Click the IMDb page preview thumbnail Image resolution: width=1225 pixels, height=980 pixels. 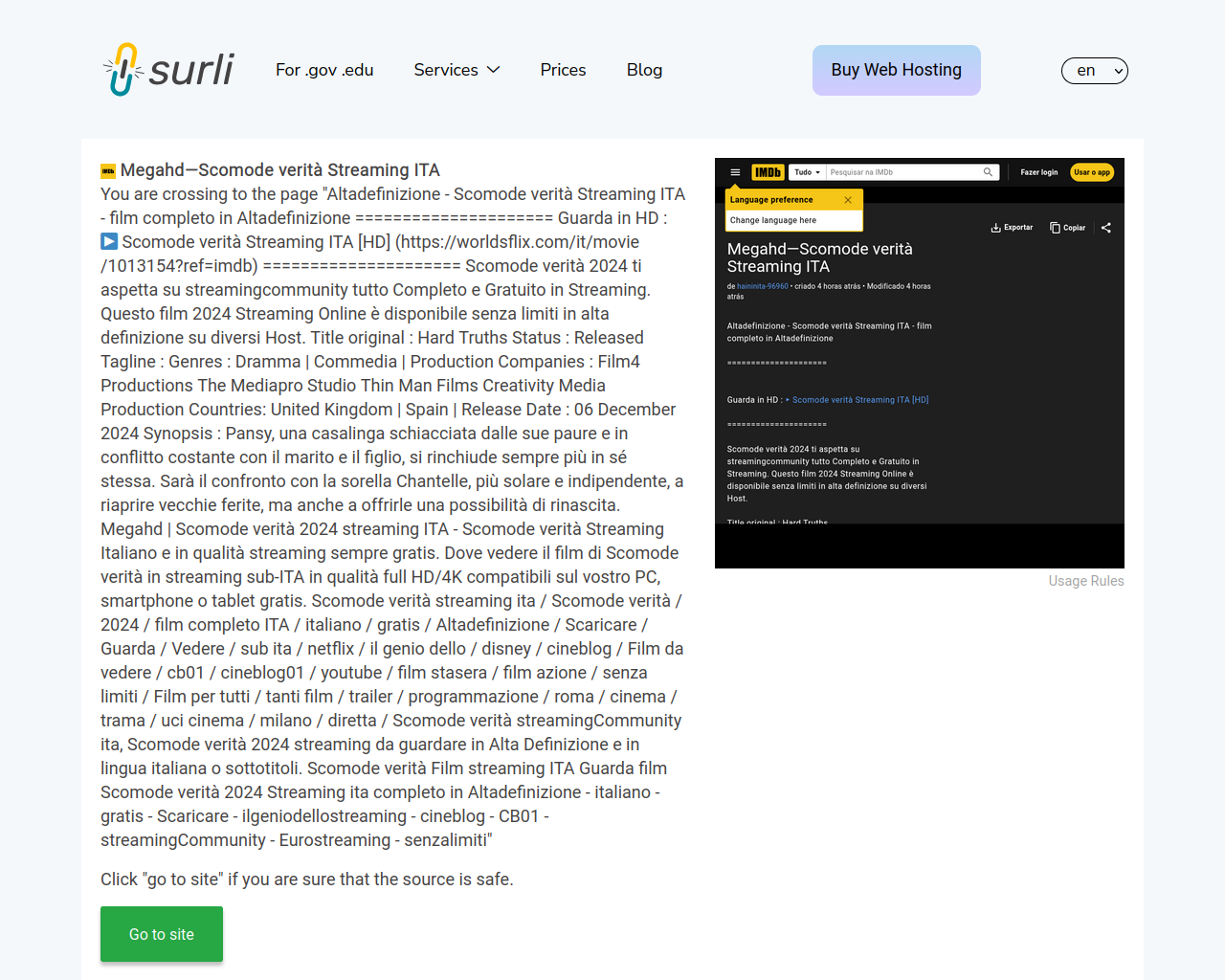(x=920, y=363)
